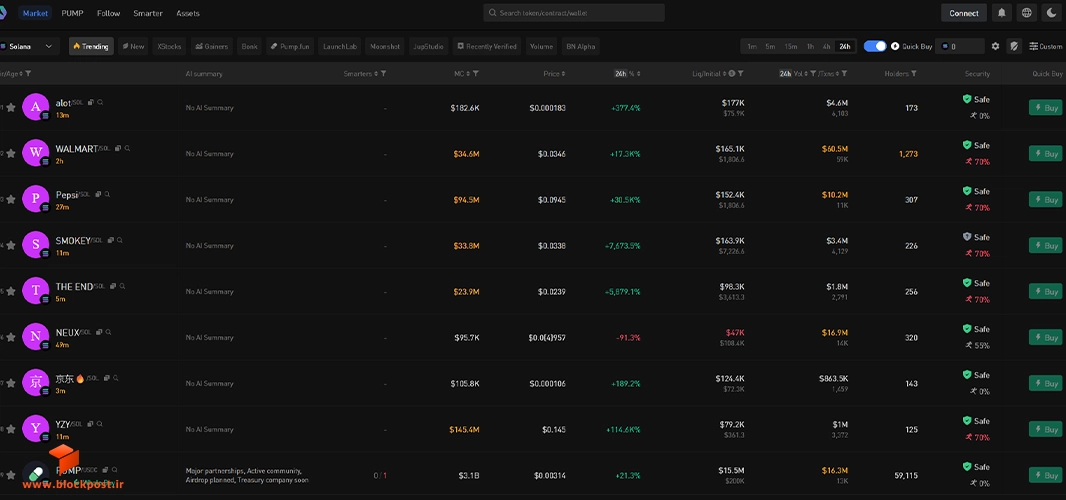Open settings gear icon
Screen dimensions: 1066x500
(x=995, y=46)
